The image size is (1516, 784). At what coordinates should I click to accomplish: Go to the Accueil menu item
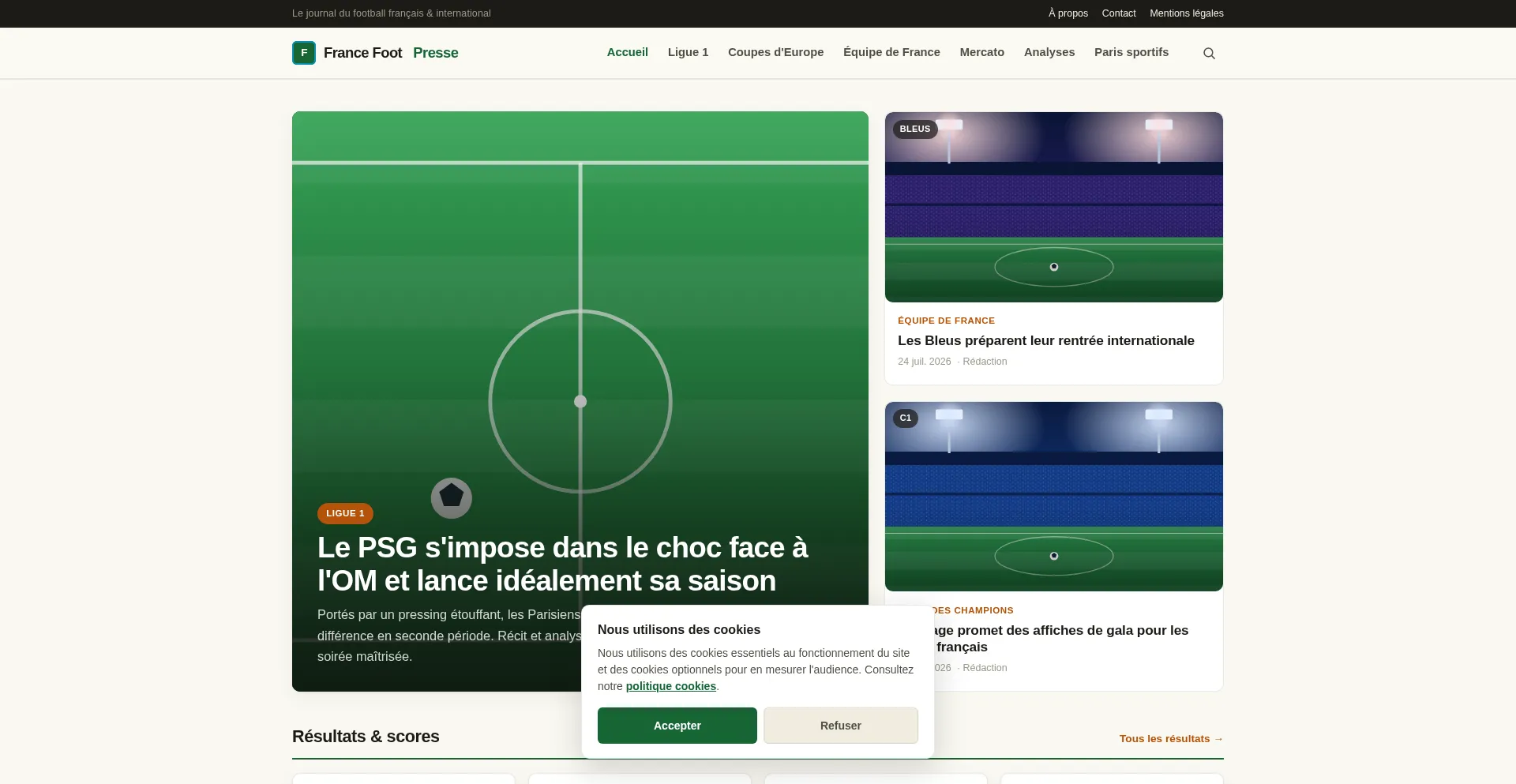point(628,52)
